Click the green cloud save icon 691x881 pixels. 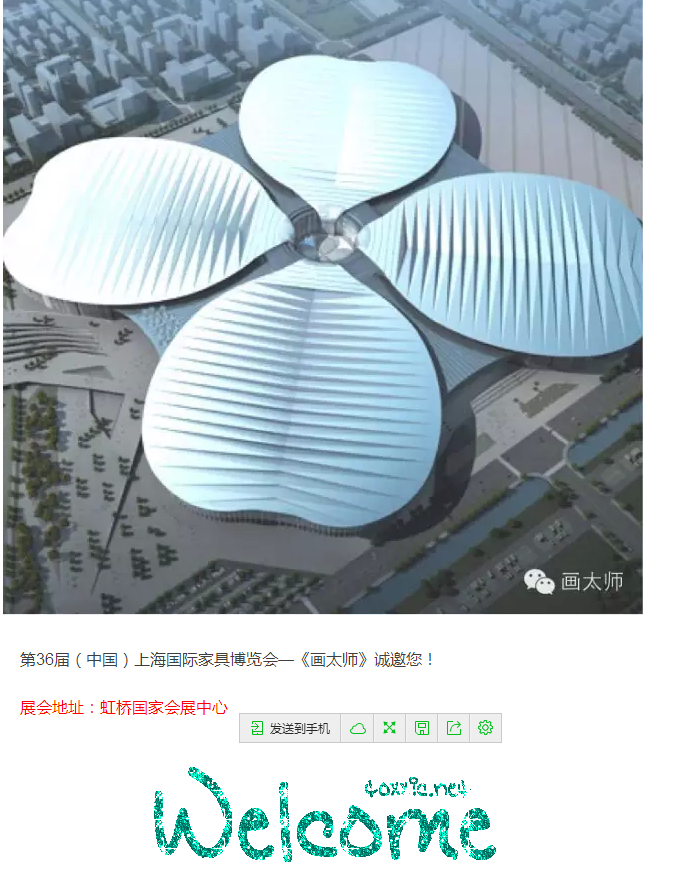(x=357, y=728)
